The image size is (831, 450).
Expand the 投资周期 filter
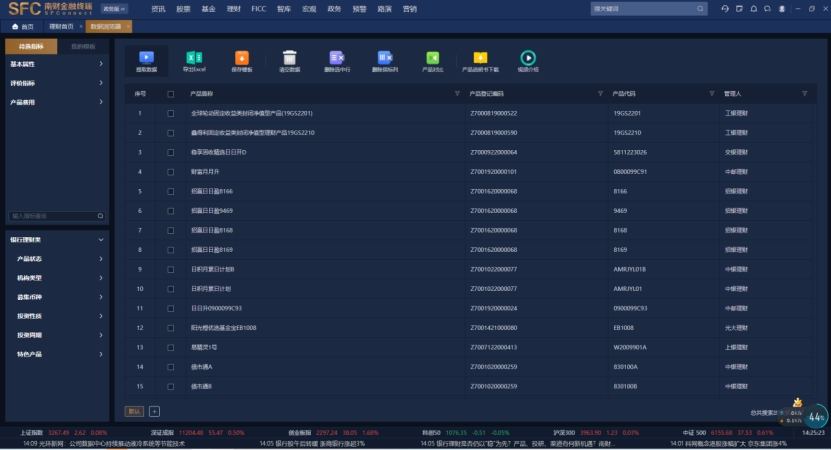[x=56, y=335]
